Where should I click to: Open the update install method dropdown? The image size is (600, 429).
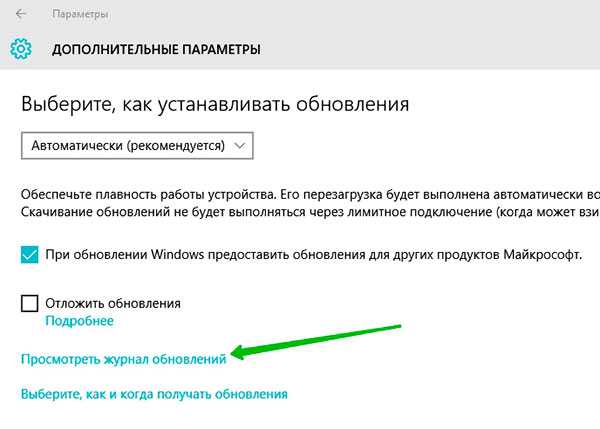pyautogui.click(x=137, y=145)
